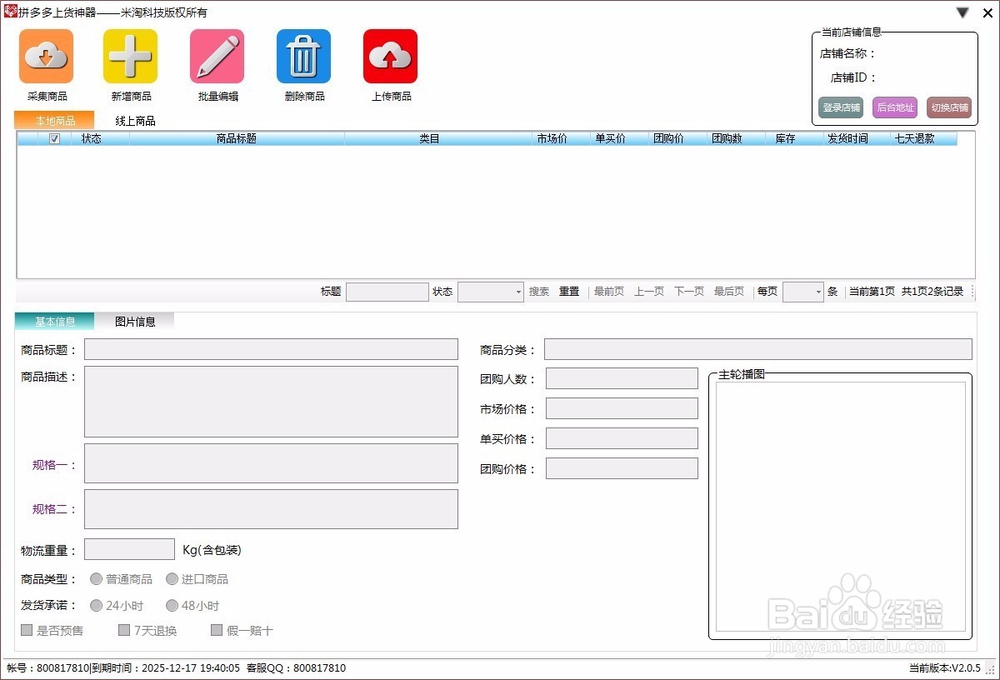Screen dimensions: 1000x680
Task: Open the triangle menu in title bar
Action: pyautogui.click(x=963, y=12)
